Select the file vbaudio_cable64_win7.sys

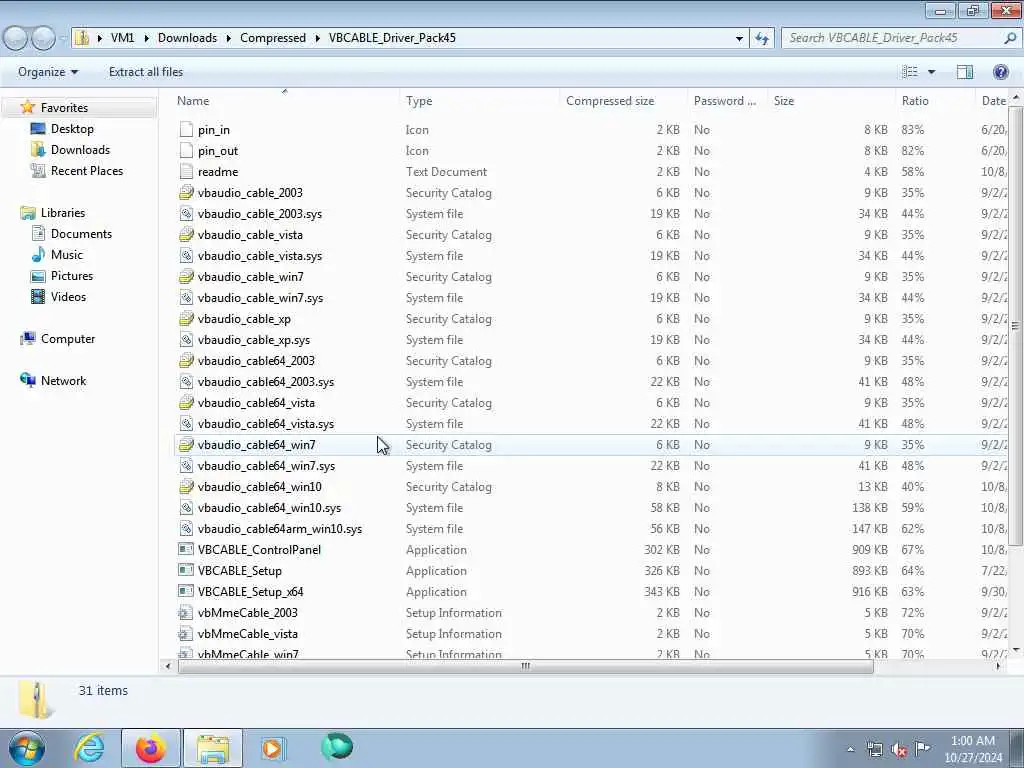tap(266, 466)
